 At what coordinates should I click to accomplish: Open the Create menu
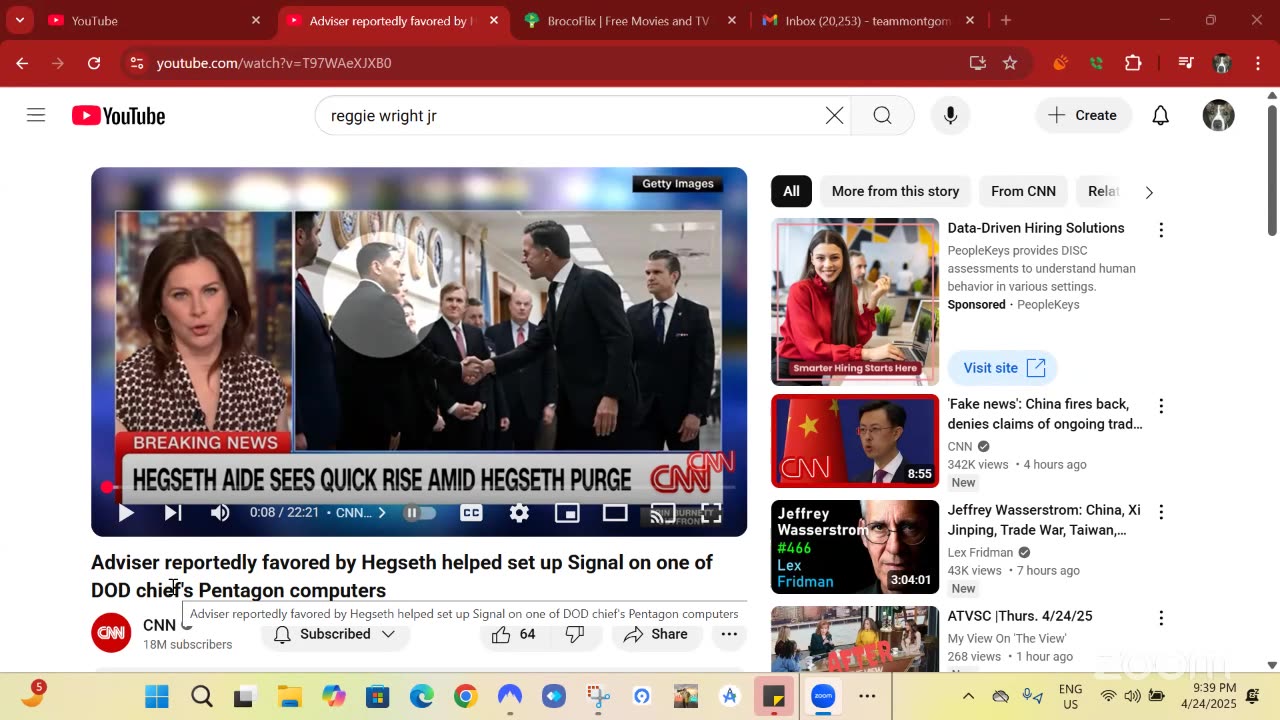coord(1083,116)
